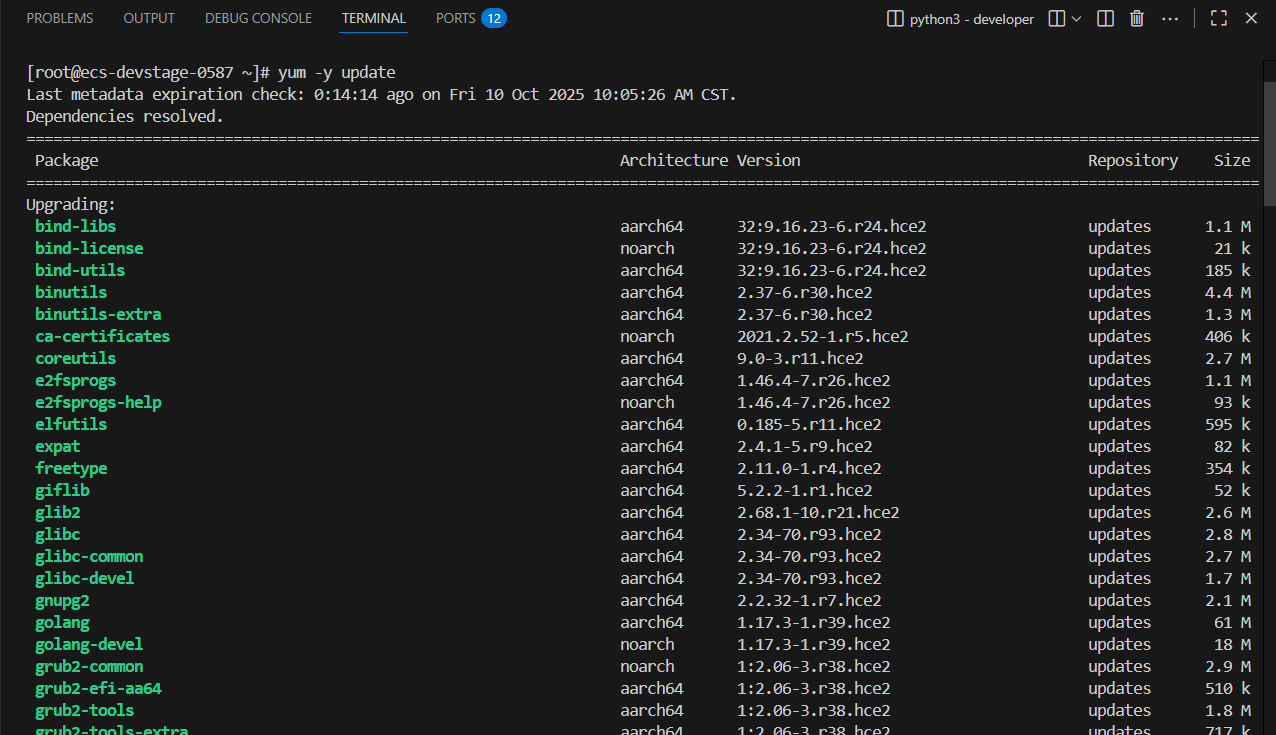Click the 'grub2-efi-aa64' package name
This screenshot has height=735, width=1276.
(98, 688)
